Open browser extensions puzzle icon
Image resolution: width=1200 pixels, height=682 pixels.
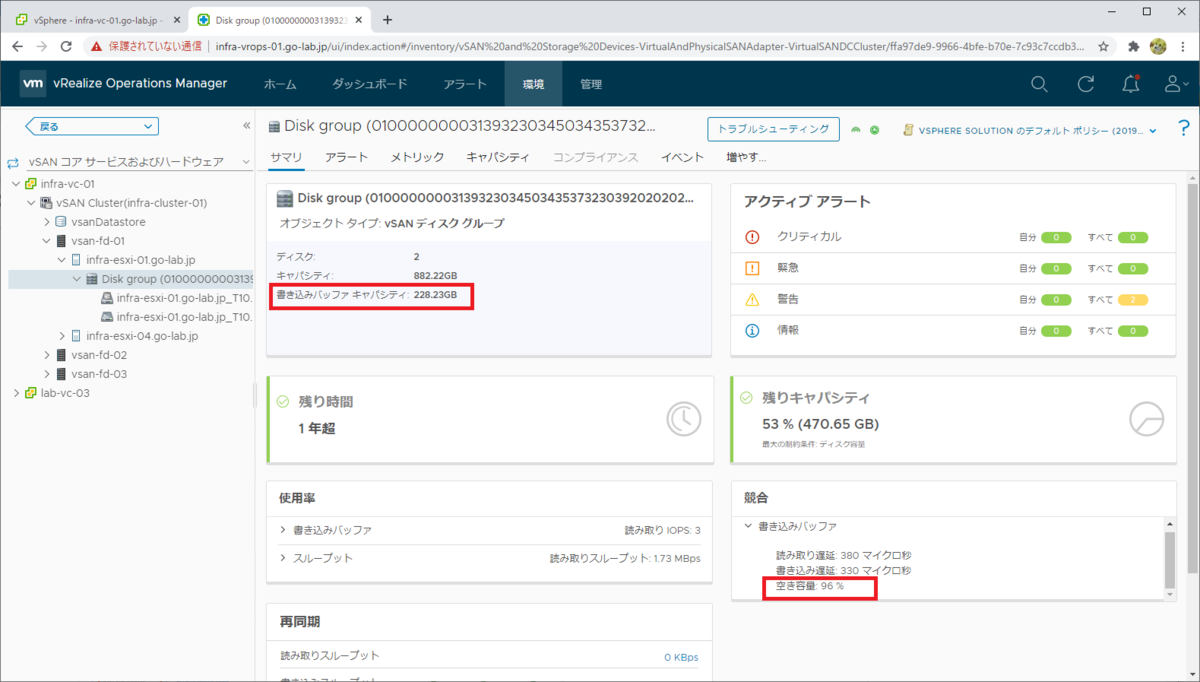click(1134, 46)
